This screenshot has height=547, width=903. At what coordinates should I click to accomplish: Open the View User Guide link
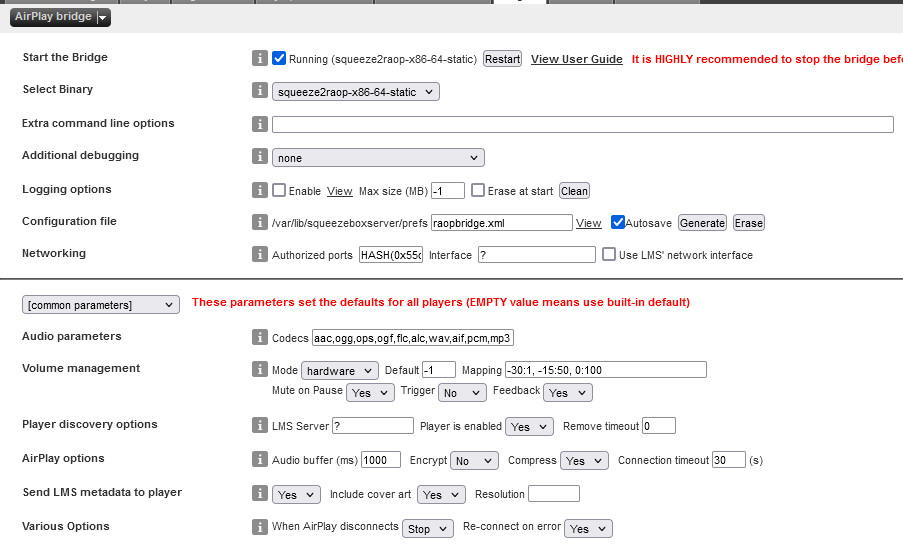click(576, 59)
